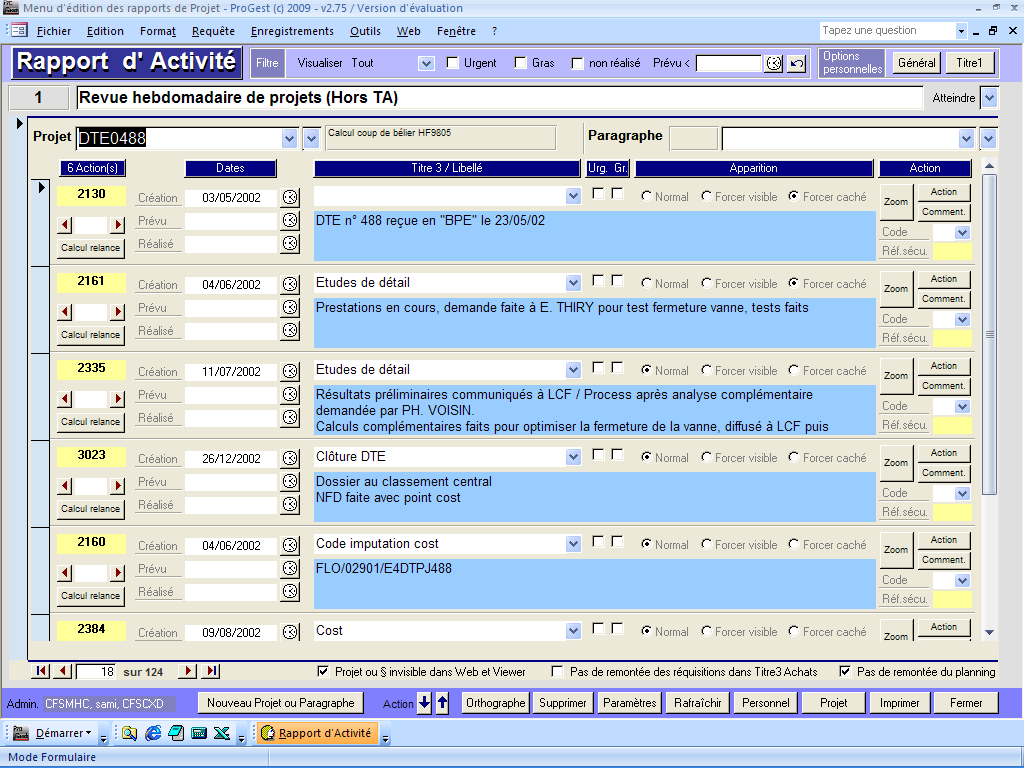The height and width of the screenshot is (768, 1024).
Task: Open the magnifier search icon in the taskbar
Action: [129, 733]
